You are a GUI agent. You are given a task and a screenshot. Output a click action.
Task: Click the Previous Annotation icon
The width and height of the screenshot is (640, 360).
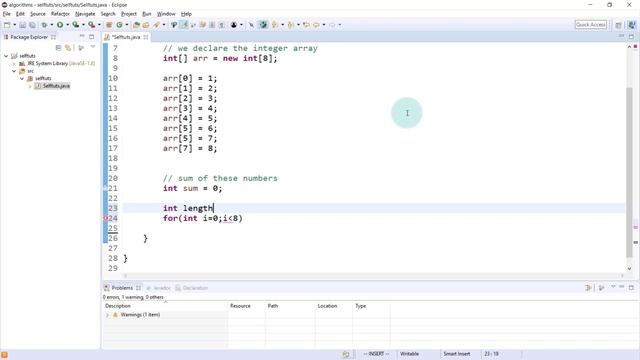[291, 25]
